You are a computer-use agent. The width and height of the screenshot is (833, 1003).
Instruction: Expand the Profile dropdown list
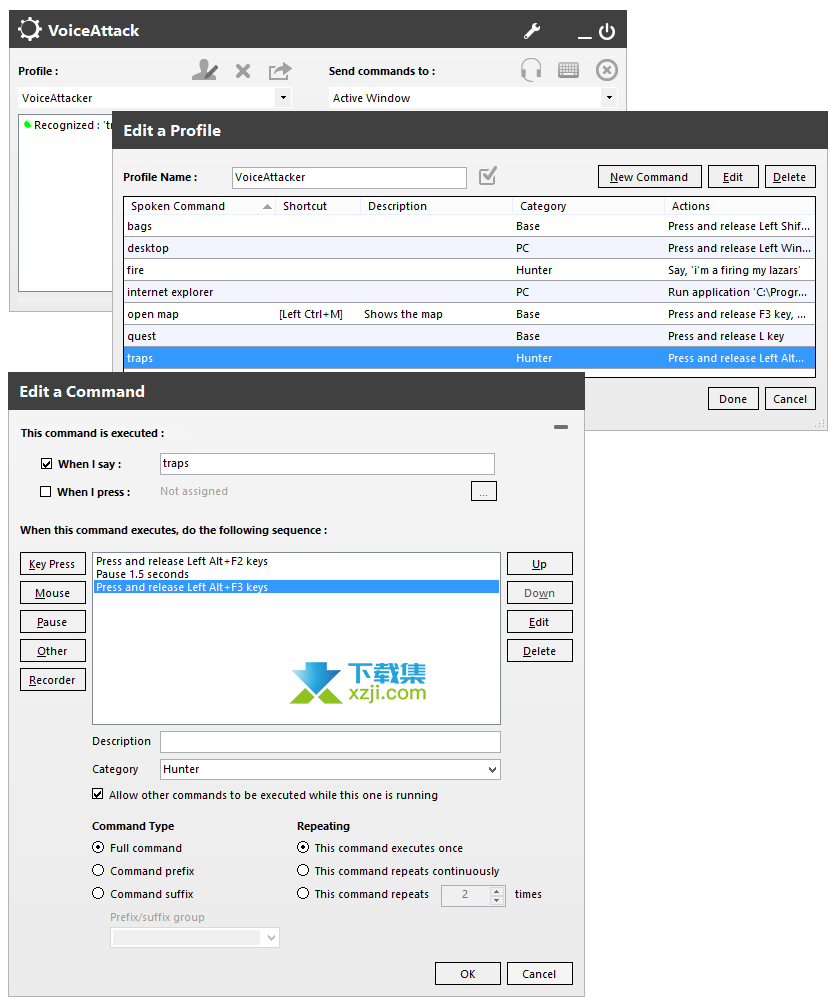click(283, 98)
